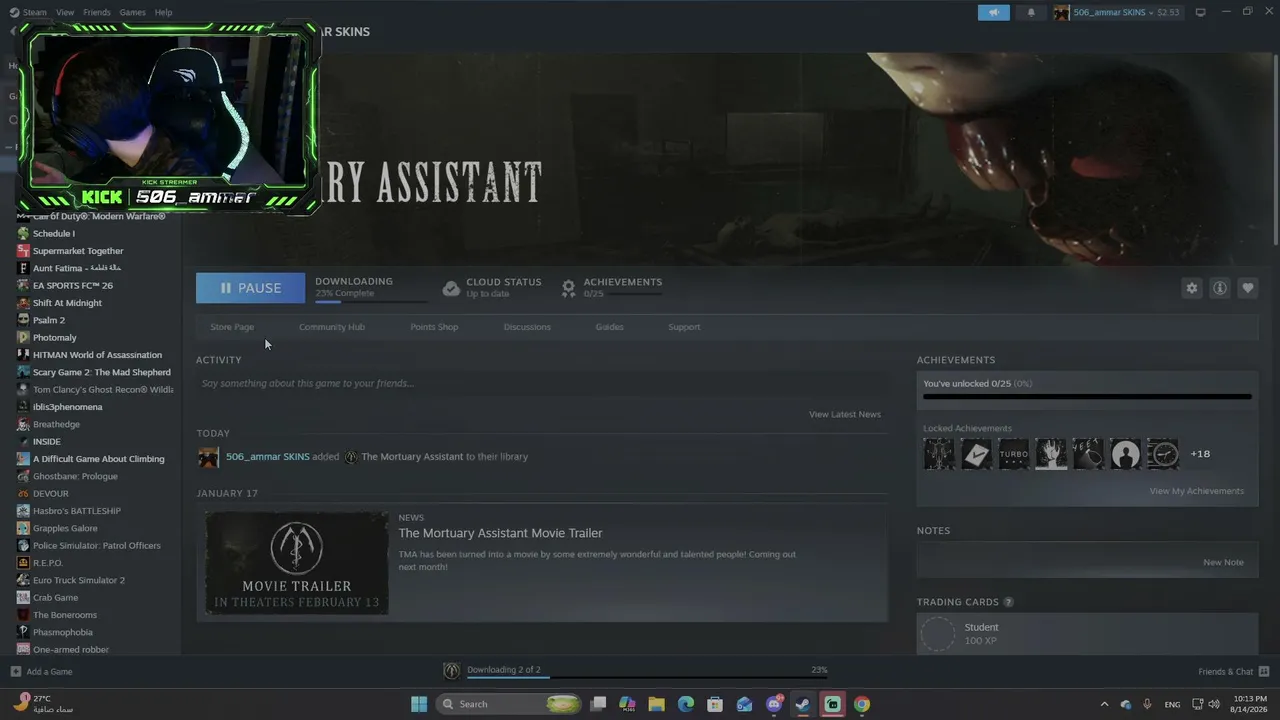Click microphone icon in system tray
The image size is (1280, 720).
coord(1147,704)
